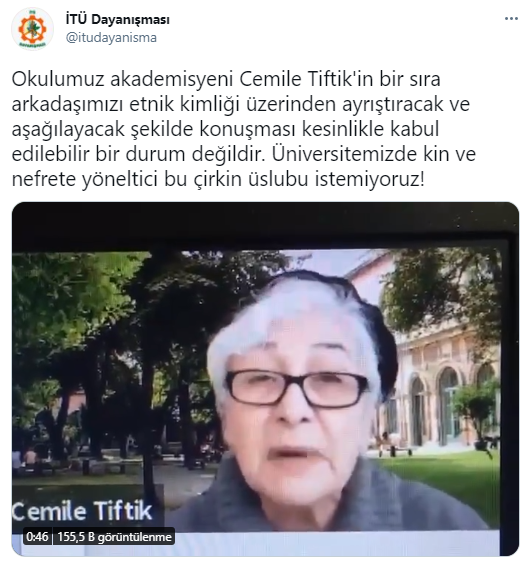Click the 0:46 video duration badge
This screenshot has width=527, height=567.
tap(37, 537)
